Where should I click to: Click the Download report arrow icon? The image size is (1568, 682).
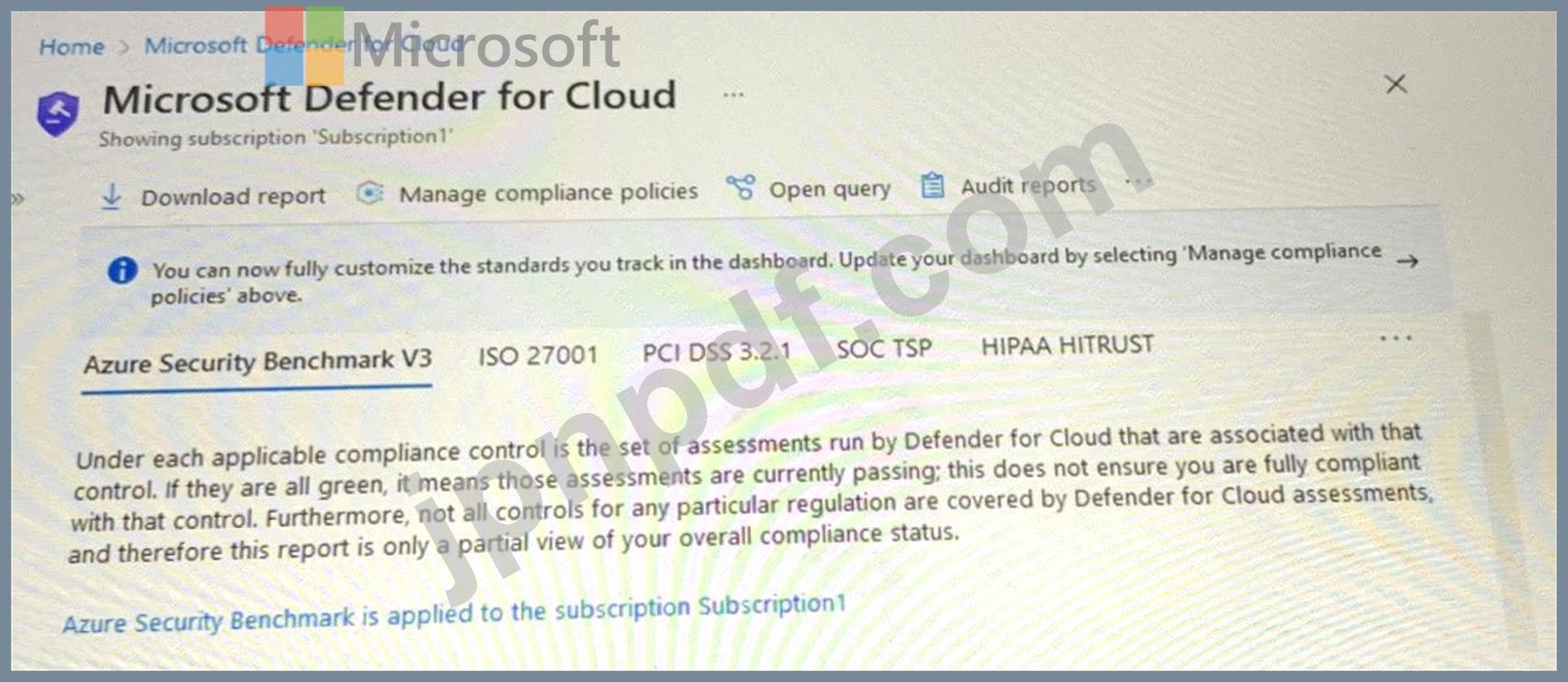(x=111, y=196)
